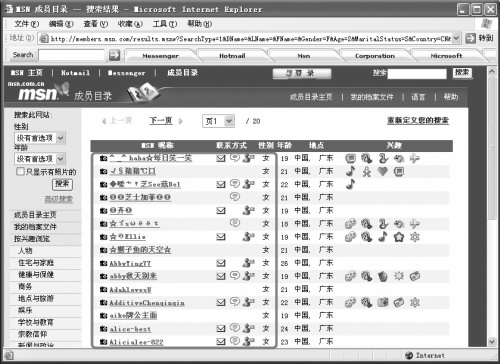Click the 帮助 link in the header
The image size is (500, 364).
click(x=451, y=97)
